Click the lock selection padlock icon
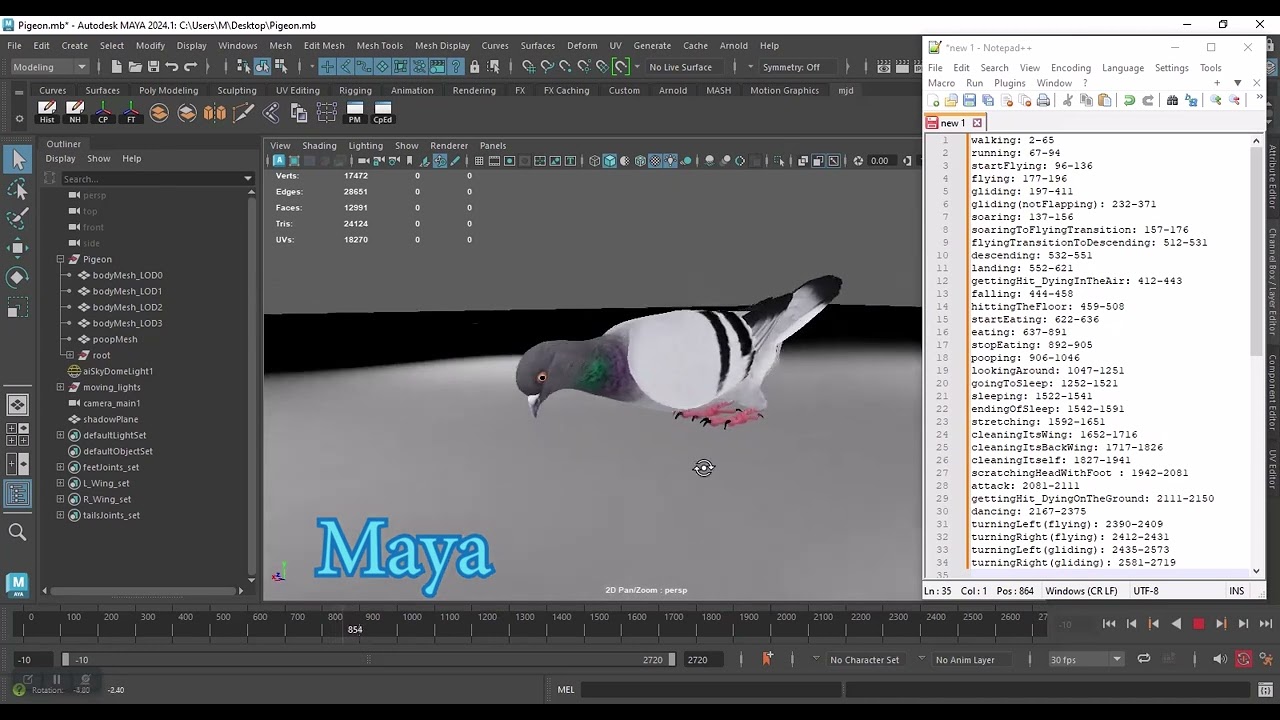 coord(475,67)
